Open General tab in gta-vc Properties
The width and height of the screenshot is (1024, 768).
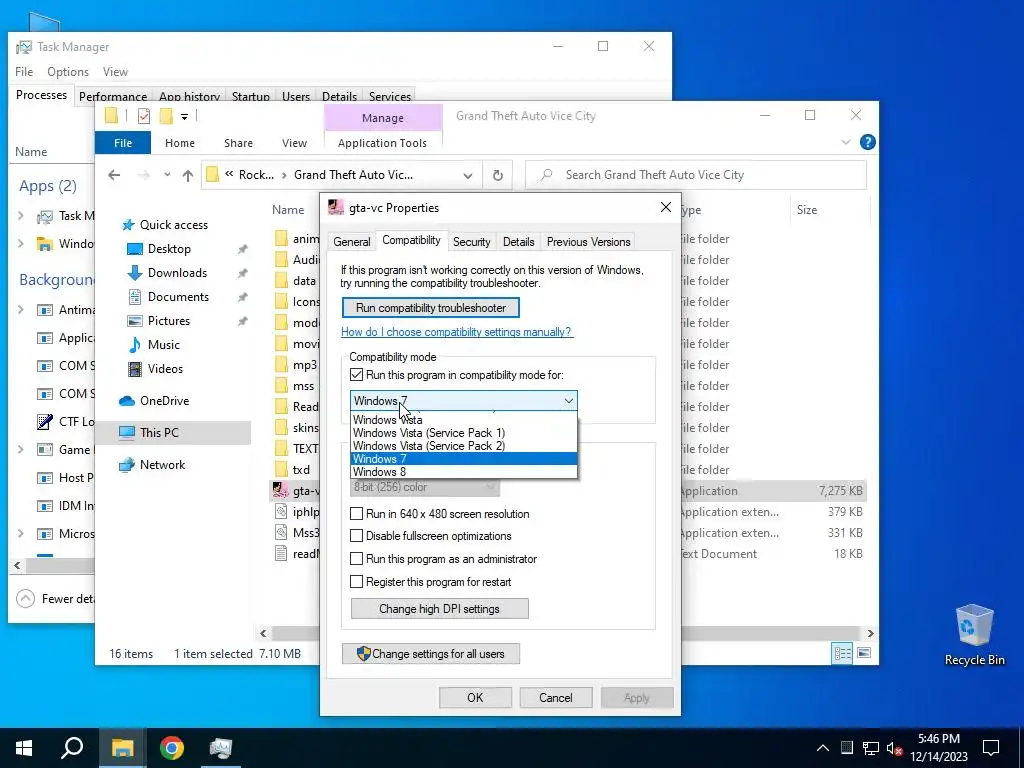[x=351, y=242]
